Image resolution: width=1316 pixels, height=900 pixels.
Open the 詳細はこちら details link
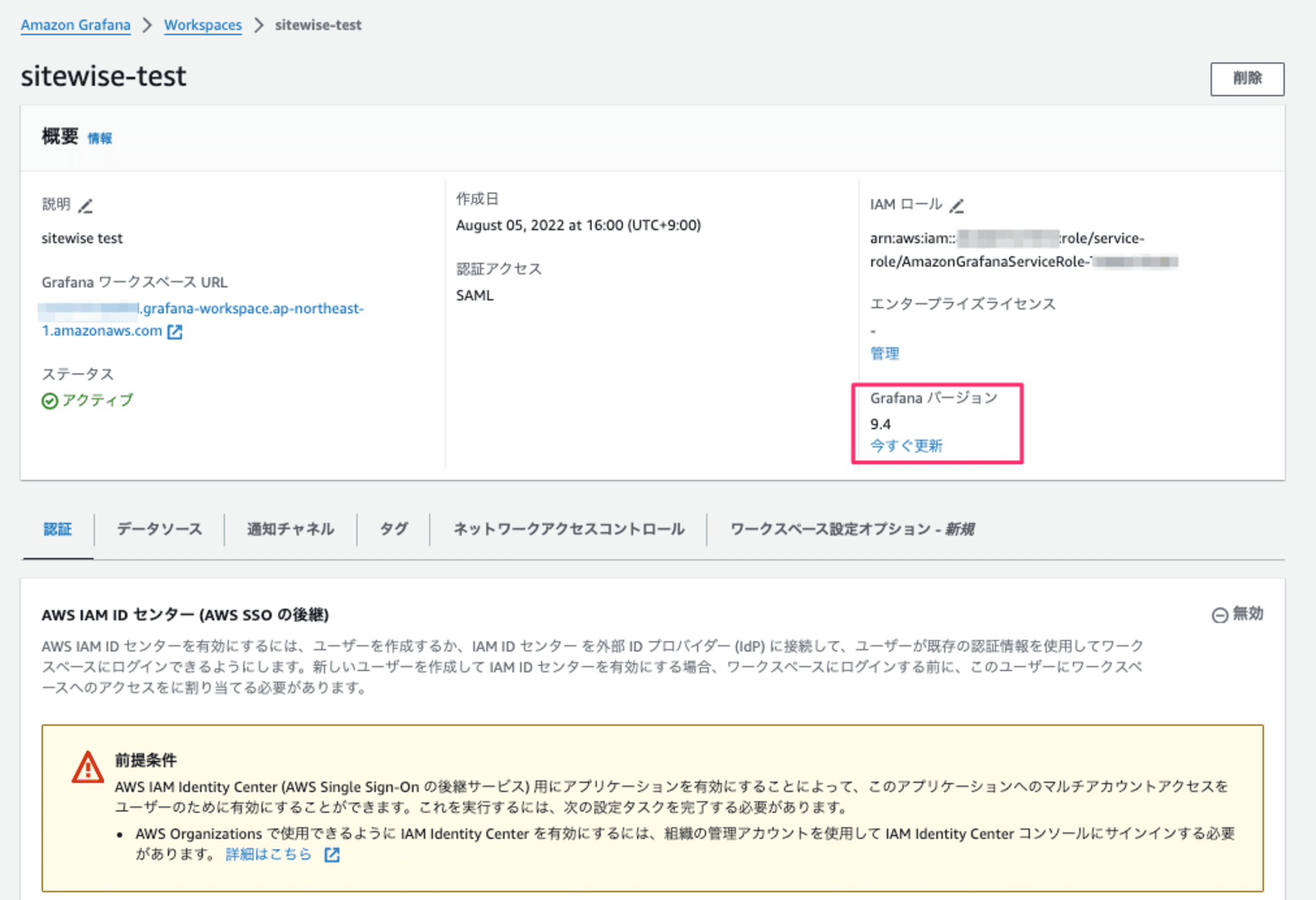[x=268, y=854]
